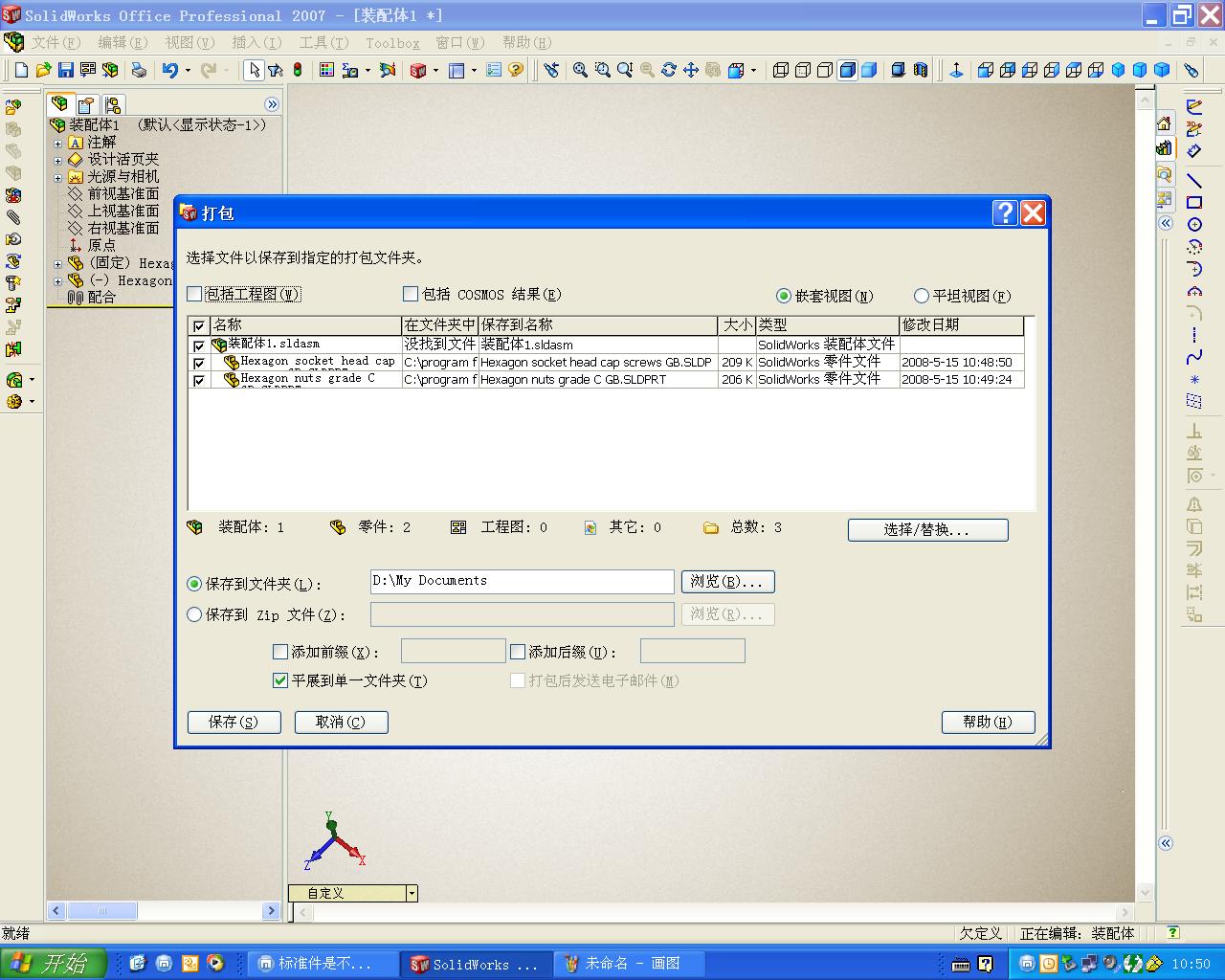Click the paperclip Mate icon in left toolbar

tap(13, 217)
